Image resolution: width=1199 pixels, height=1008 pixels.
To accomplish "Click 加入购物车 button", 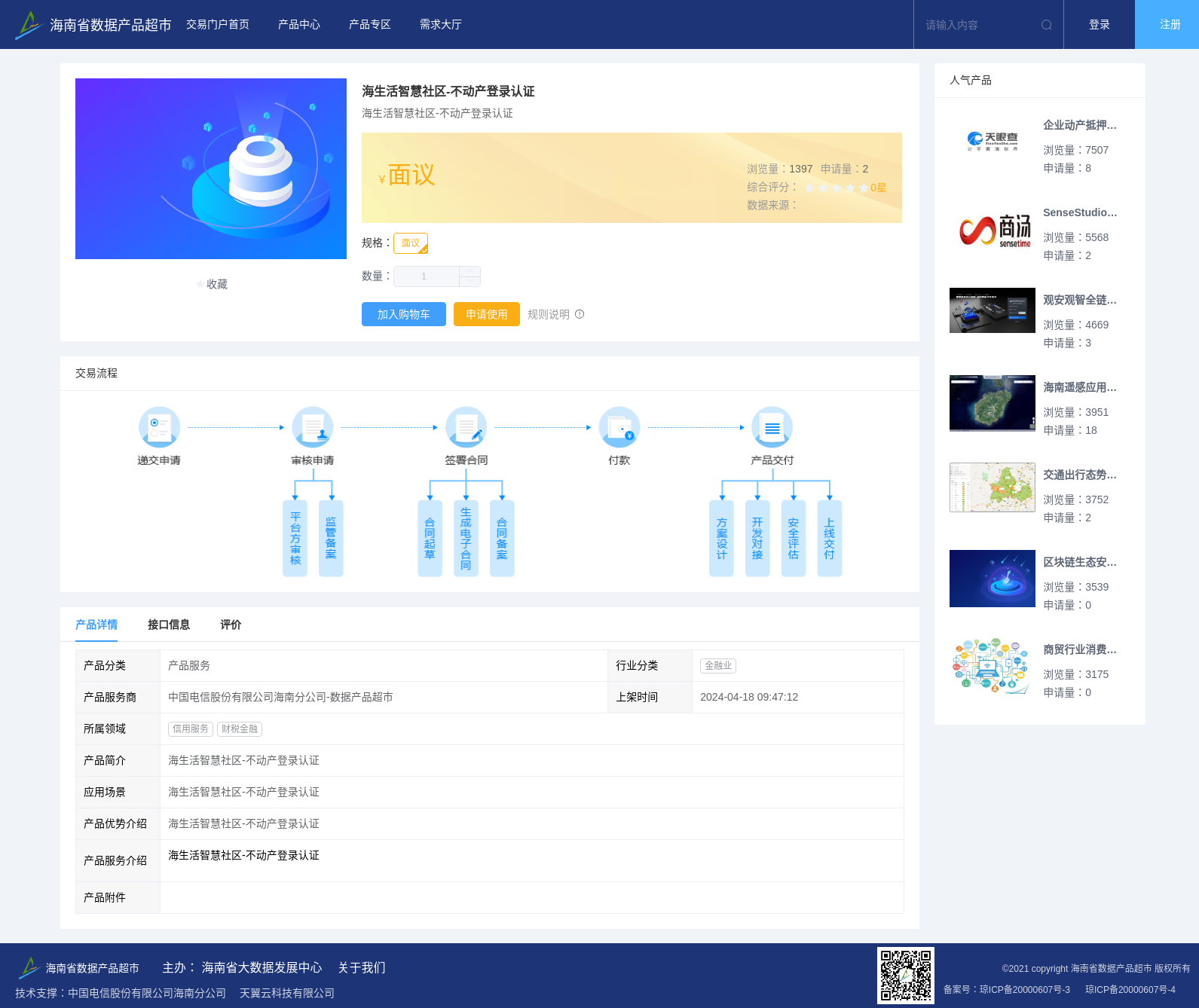I will (404, 314).
